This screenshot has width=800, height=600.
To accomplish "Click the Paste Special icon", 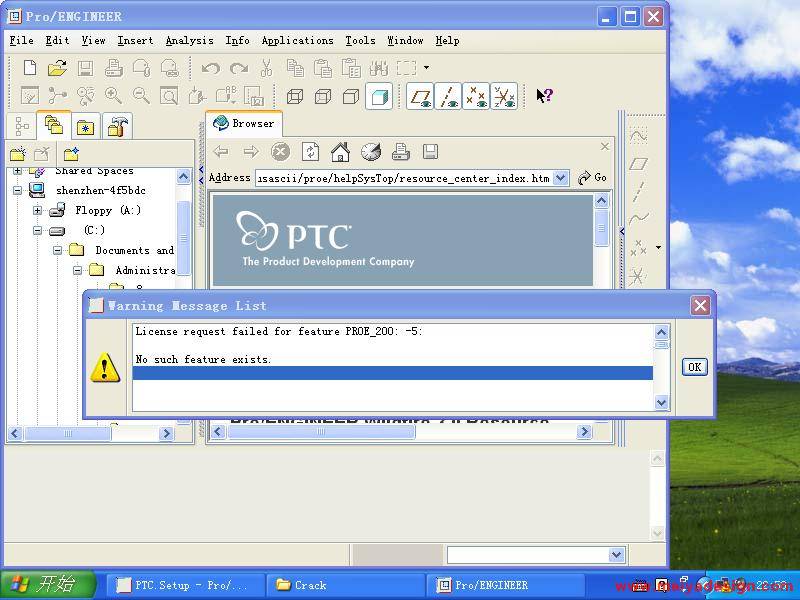I will (351, 68).
